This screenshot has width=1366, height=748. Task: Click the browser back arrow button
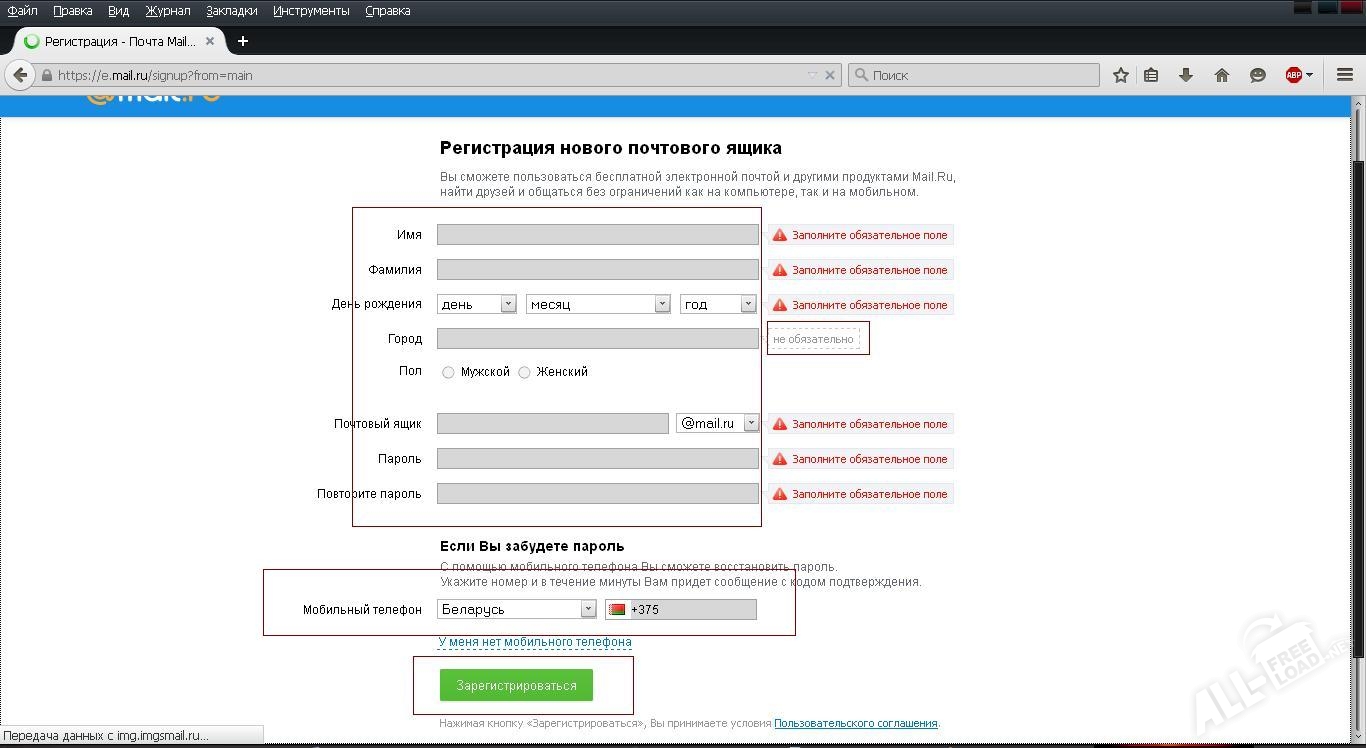click(x=20, y=75)
